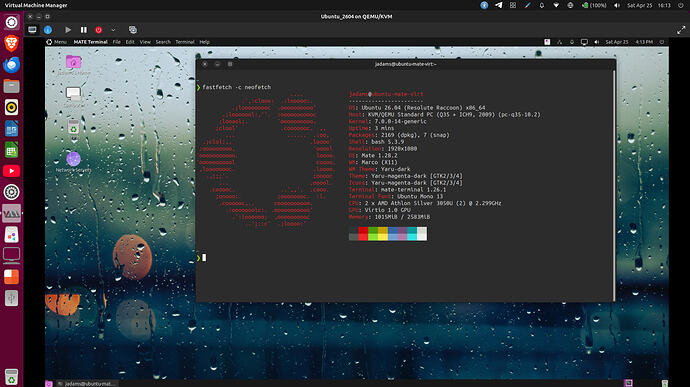Focus Virtual Machine Manager in dock
The width and height of the screenshot is (690, 387).
[x=11, y=214]
